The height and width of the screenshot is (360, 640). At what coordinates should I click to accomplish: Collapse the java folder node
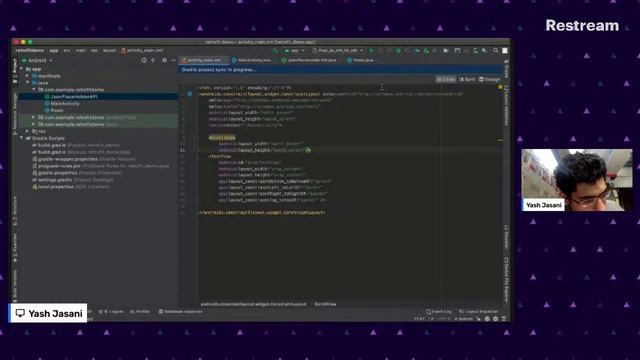pyautogui.click(x=27, y=83)
